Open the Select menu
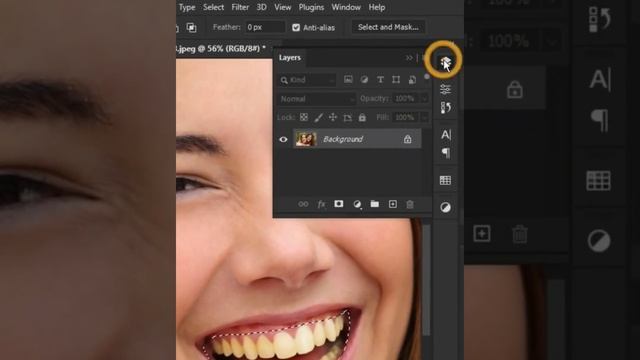This screenshot has height=360, width=640. 213,7
